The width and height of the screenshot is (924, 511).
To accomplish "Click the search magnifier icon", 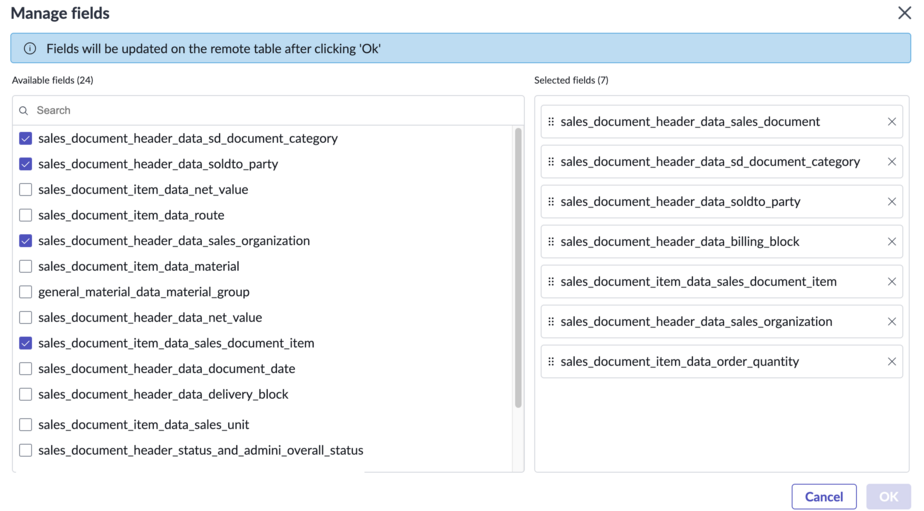I will tap(24, 110).
